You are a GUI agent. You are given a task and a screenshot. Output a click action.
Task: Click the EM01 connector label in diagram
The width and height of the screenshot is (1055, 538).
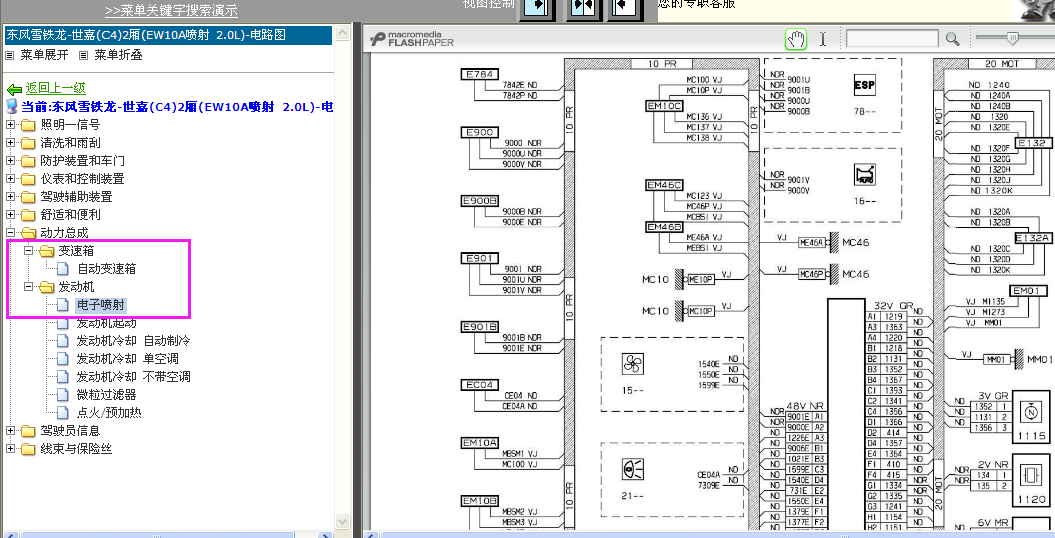pyautogui.click(x=1027, y=291)
